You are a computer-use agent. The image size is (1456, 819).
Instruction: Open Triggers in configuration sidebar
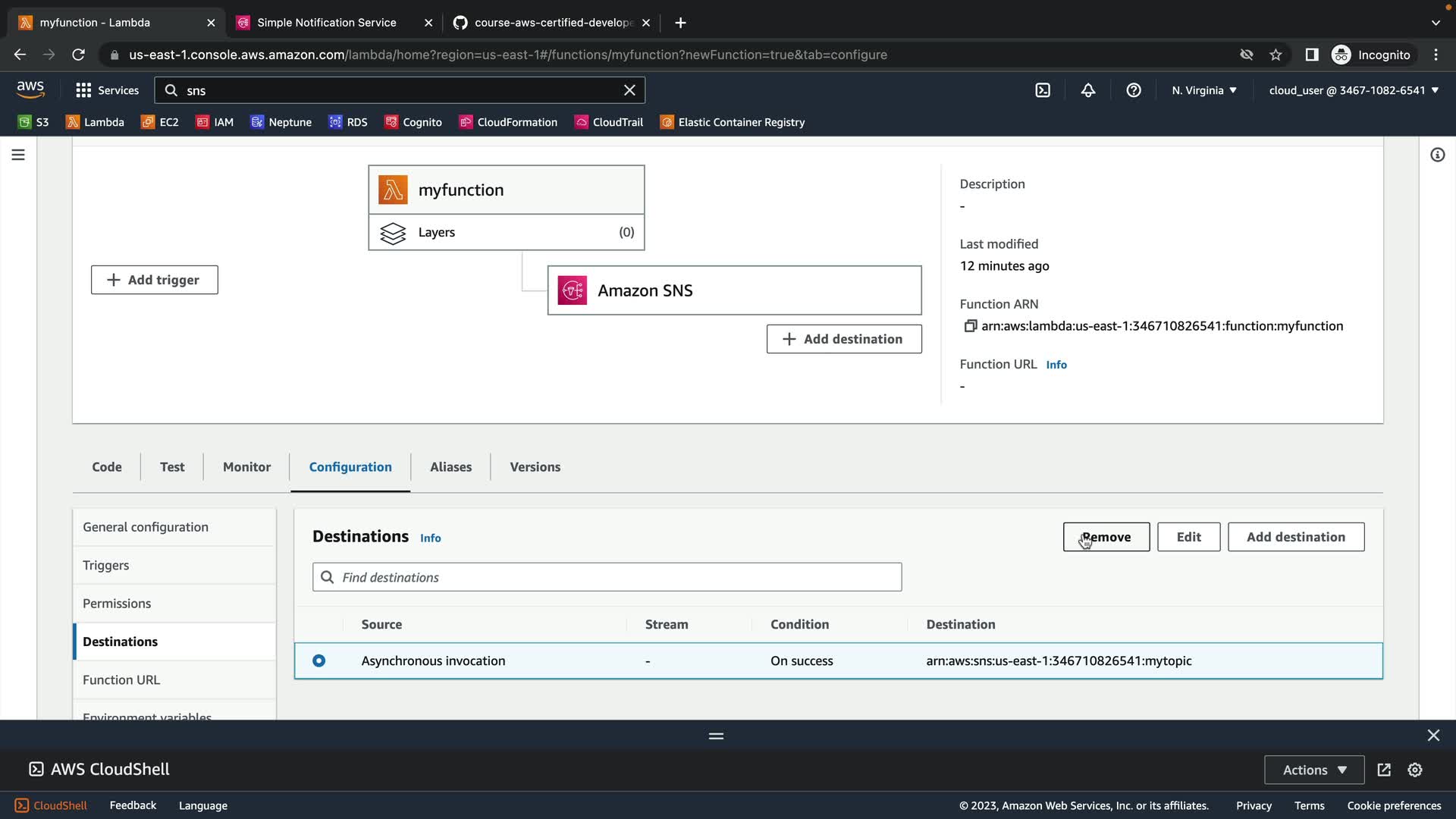point(105,565)
